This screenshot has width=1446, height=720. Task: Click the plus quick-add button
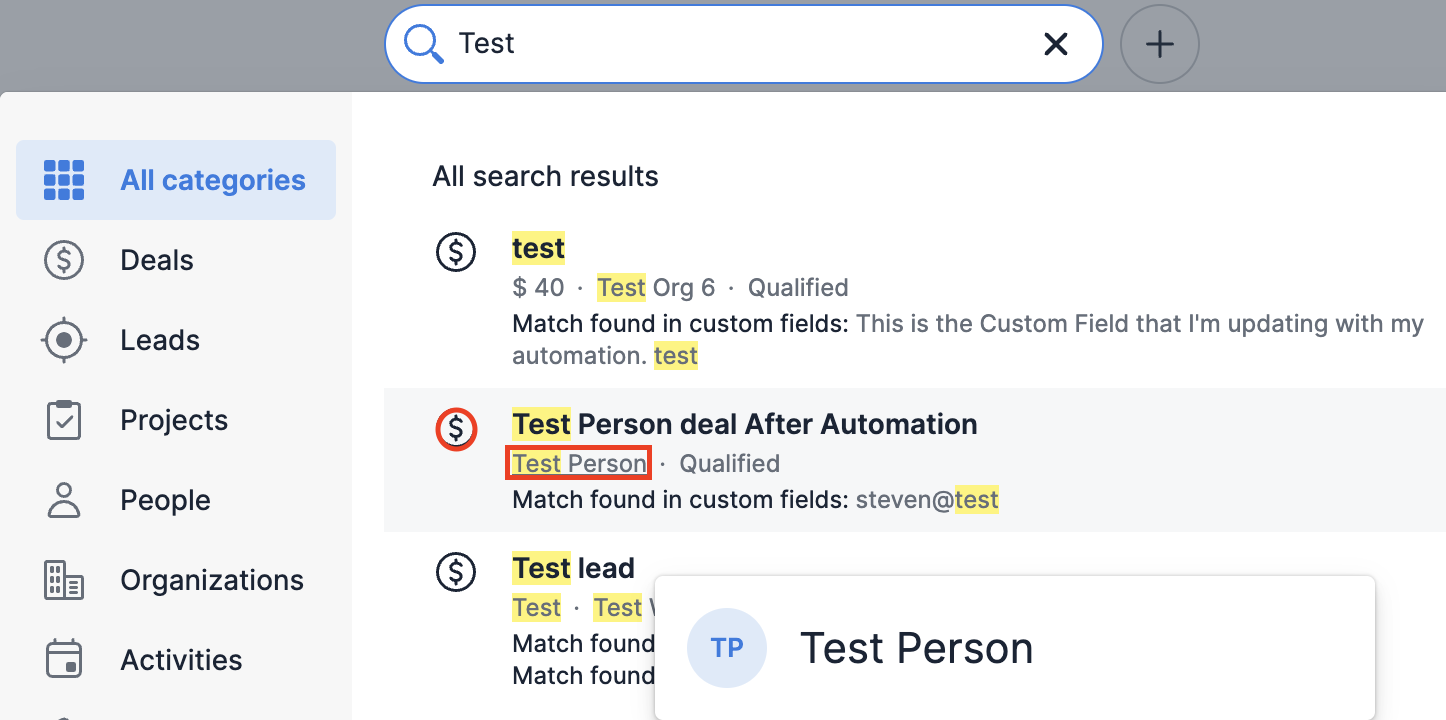coord(1159,44)
